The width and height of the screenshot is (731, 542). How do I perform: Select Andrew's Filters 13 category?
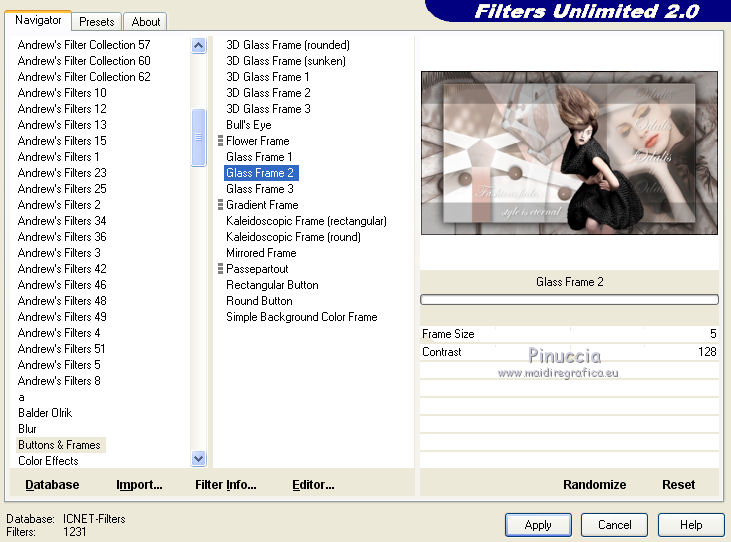(62, 125)
